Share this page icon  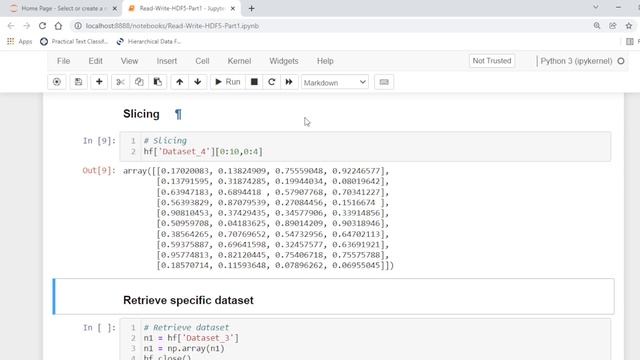coord(613,26)
